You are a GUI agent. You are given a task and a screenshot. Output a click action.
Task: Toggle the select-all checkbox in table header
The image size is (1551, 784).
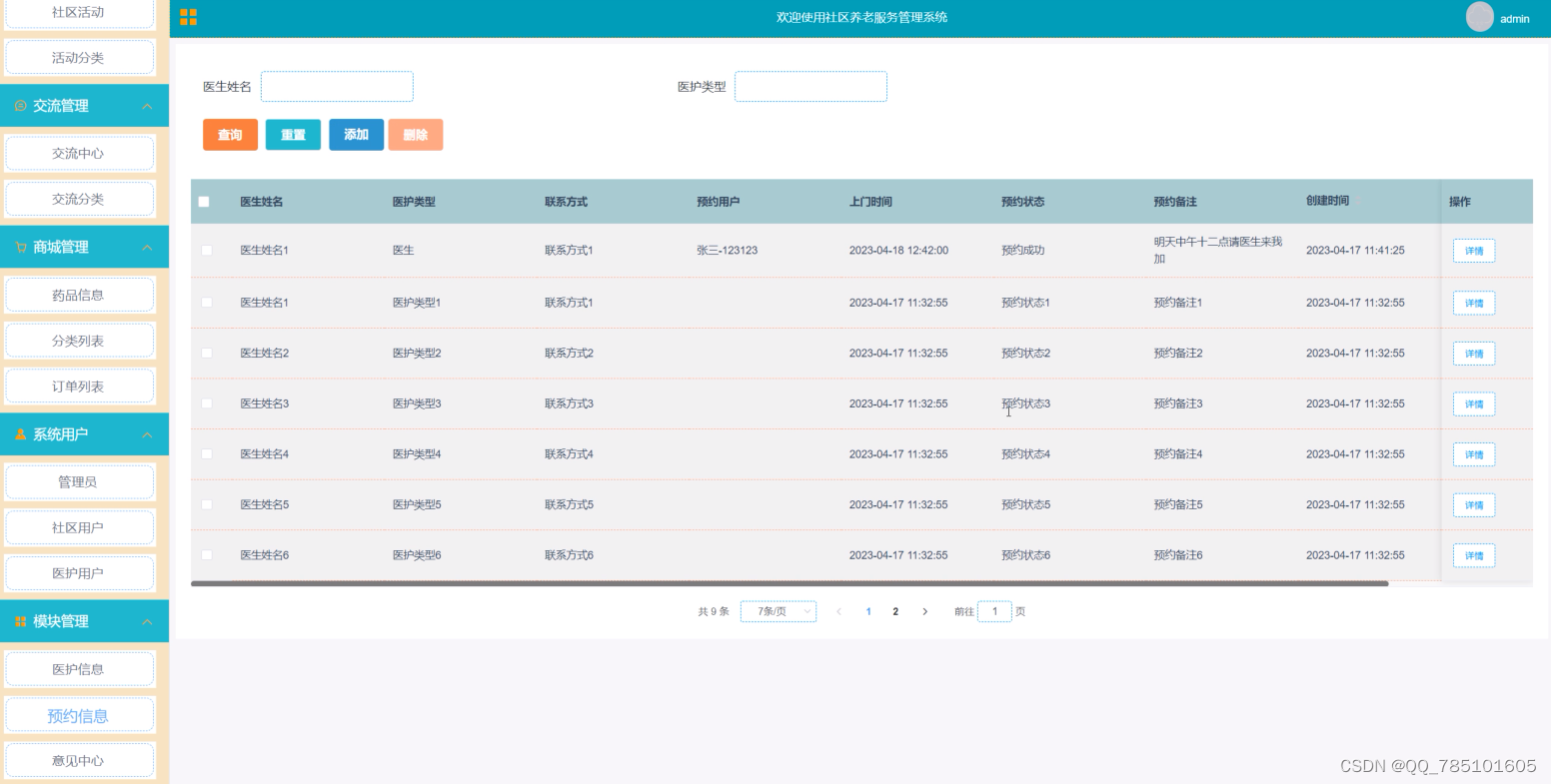click(204, 202)
